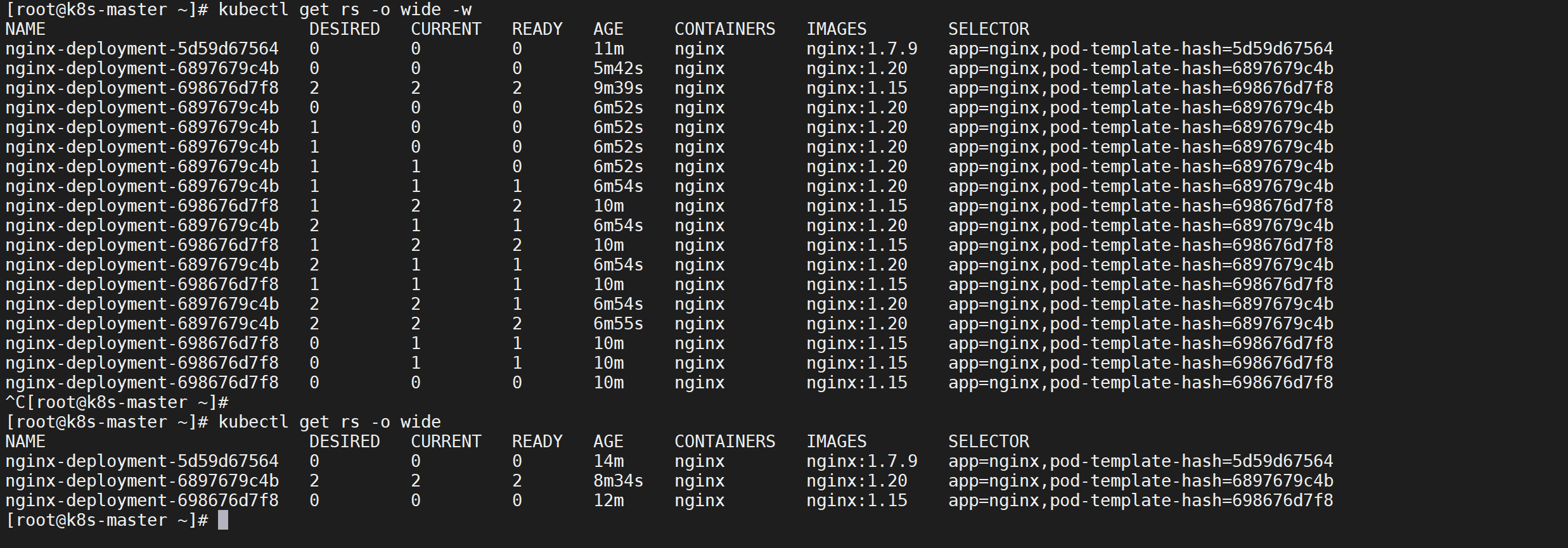Click the DESIRED value 2 in the 9m39s row
The height and width of the screenshot is (548, 1568).
coord(314,88)
